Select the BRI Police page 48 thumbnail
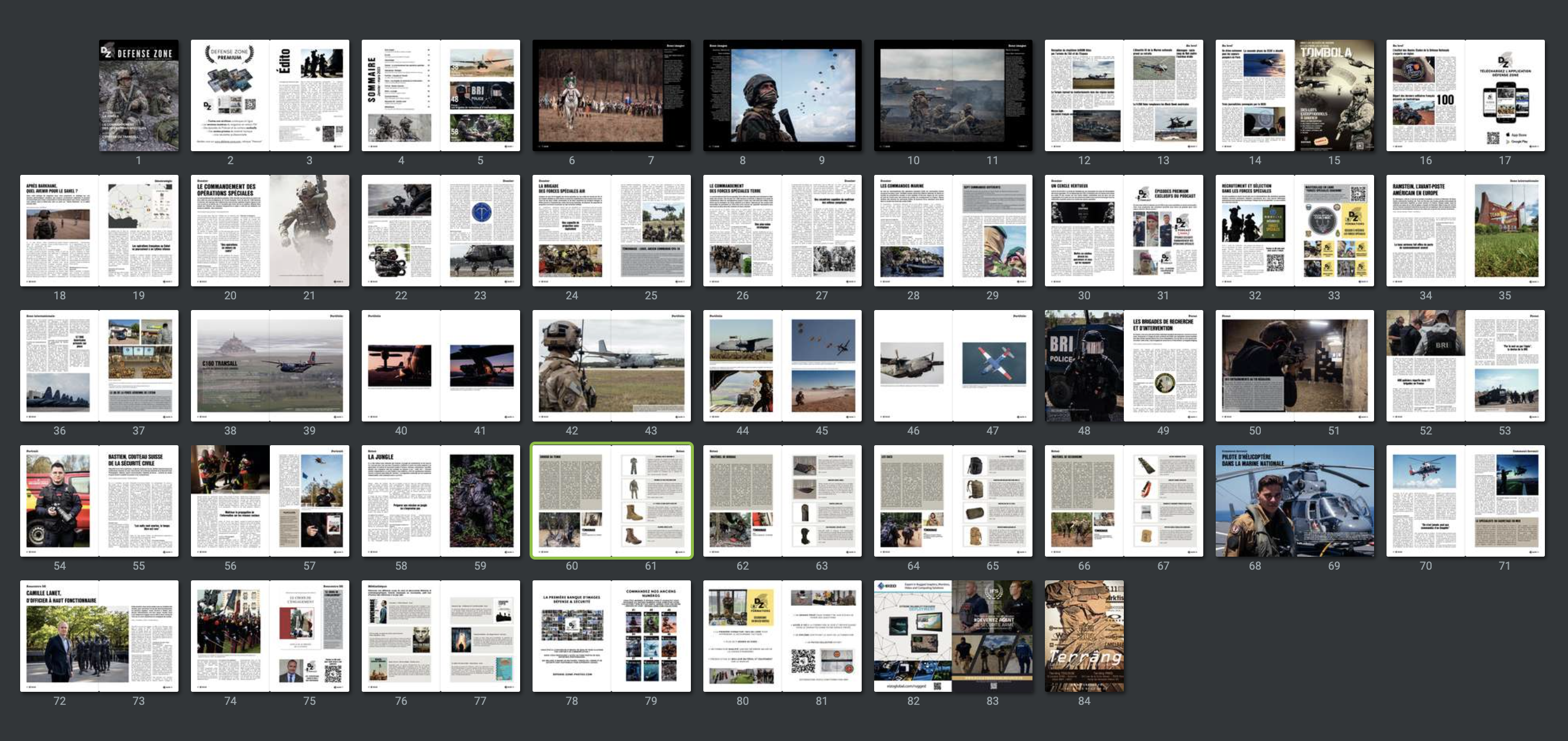The width and height of the screenshot is (1568, 741). coord(1083,366)
